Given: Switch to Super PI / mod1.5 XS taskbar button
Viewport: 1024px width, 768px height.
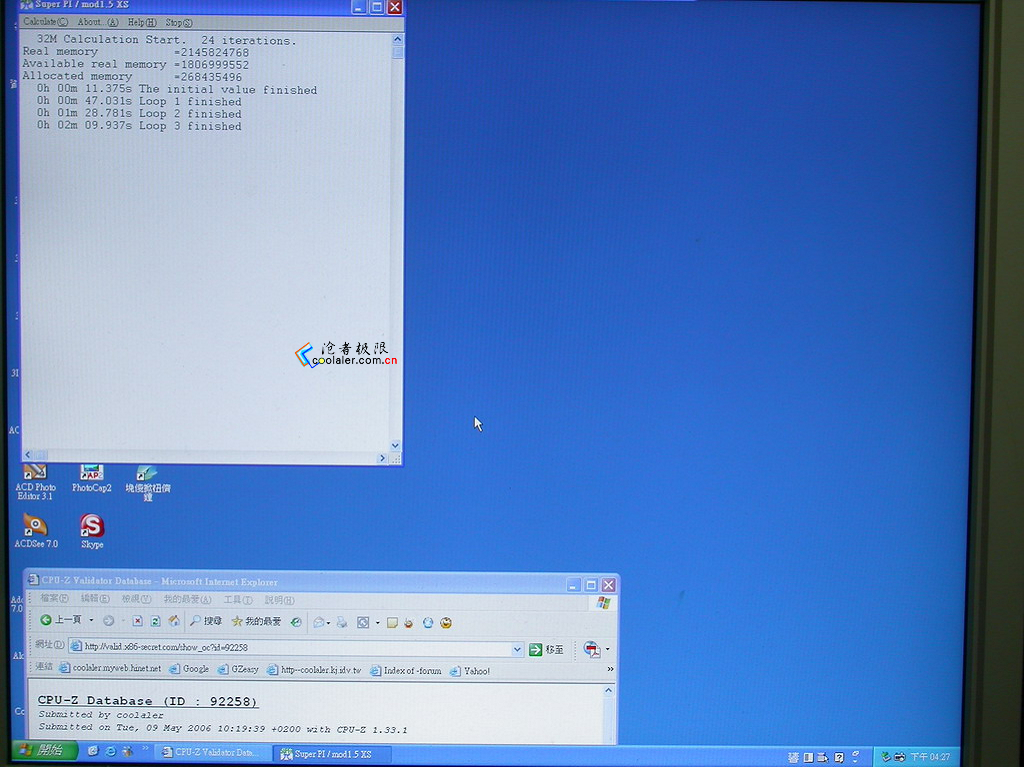Looking at the screenshot, I should [332, 754].
